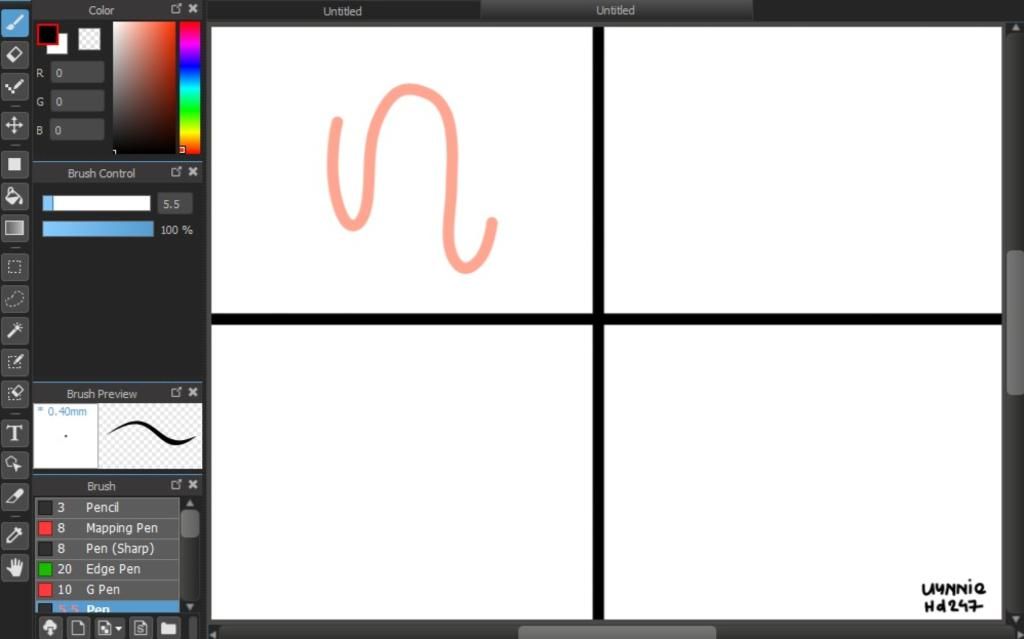Select the Pen (Sharp) brush
This screenshot has width=1024, height=639.
(x=107, y=548)
